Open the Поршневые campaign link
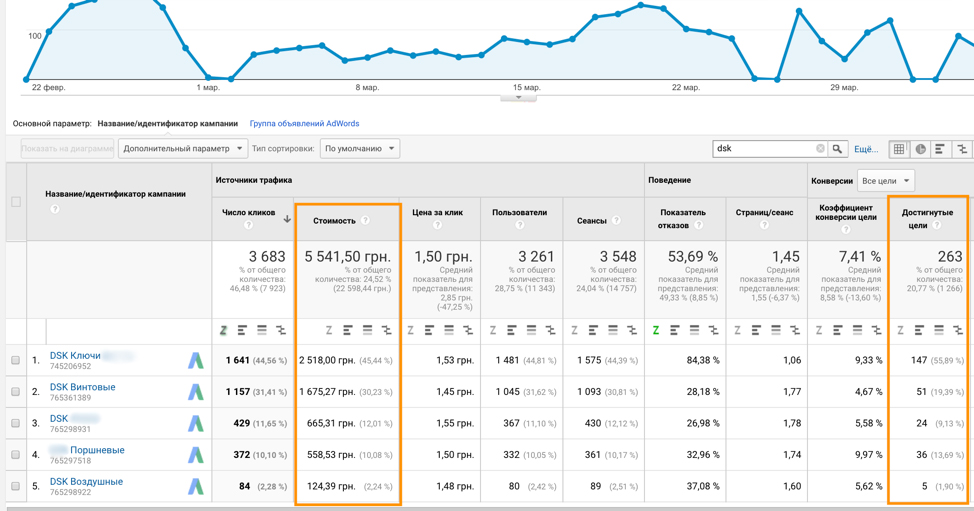Viewport: 974px width, 511px height. click(x=98, y=450)
